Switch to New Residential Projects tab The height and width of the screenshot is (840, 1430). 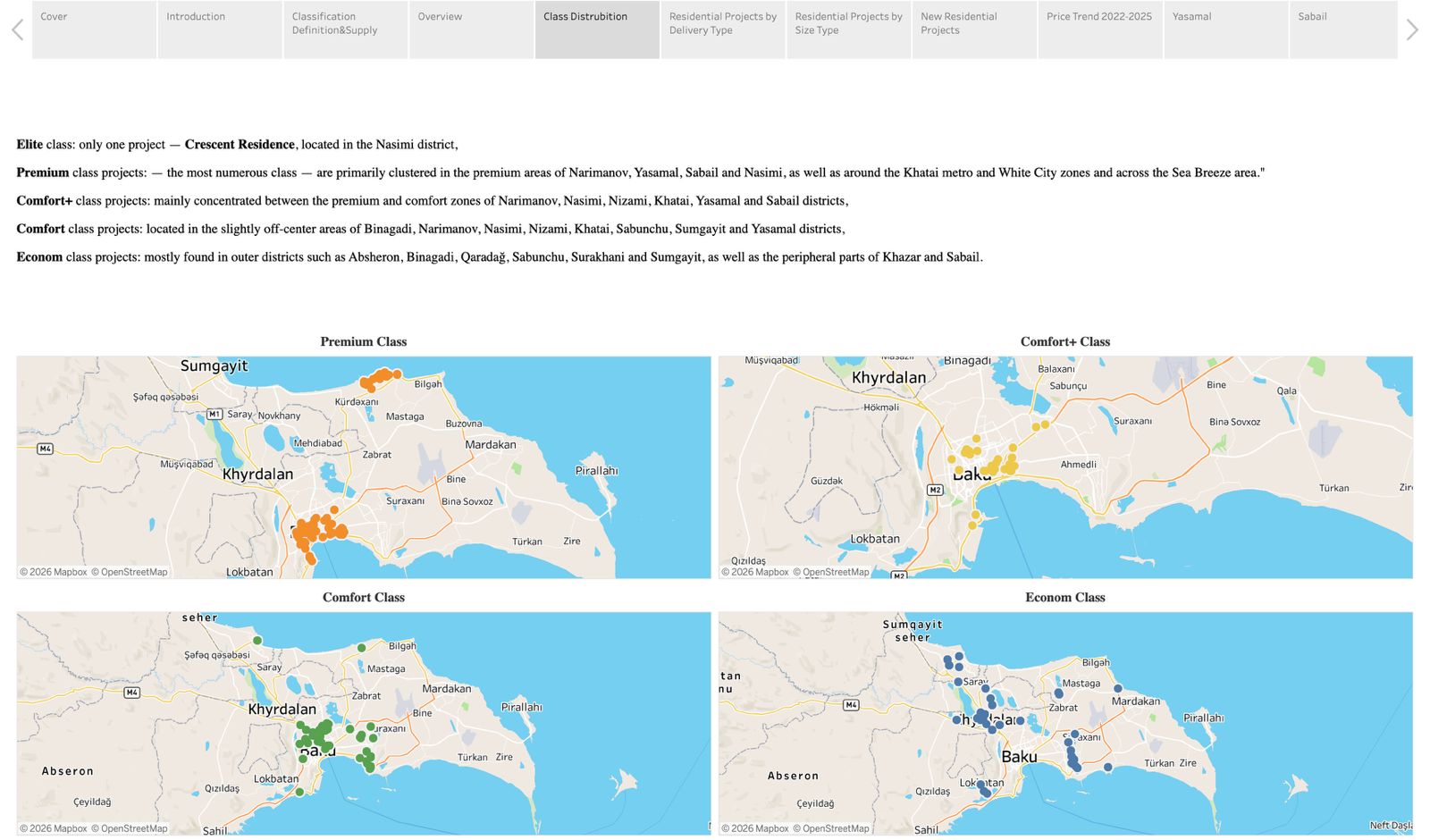click(974, 29)
